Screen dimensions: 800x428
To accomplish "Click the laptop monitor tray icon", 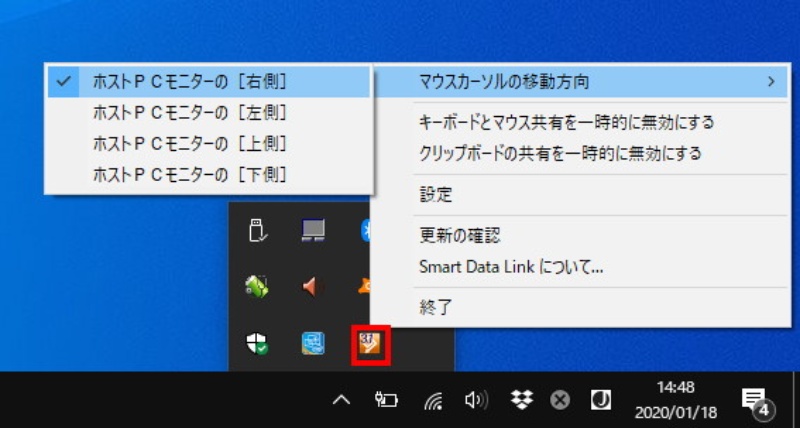I will tap(313, 231).
